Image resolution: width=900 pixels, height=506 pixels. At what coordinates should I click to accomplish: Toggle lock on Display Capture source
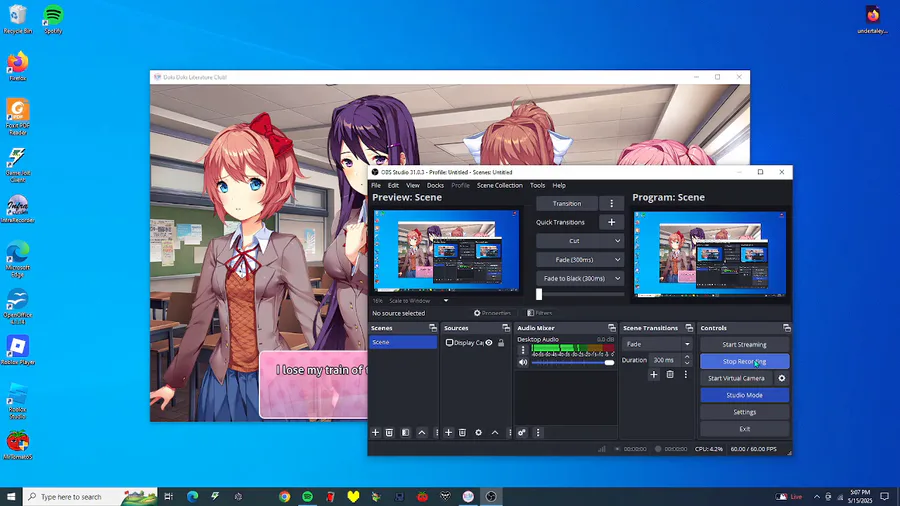501,342
